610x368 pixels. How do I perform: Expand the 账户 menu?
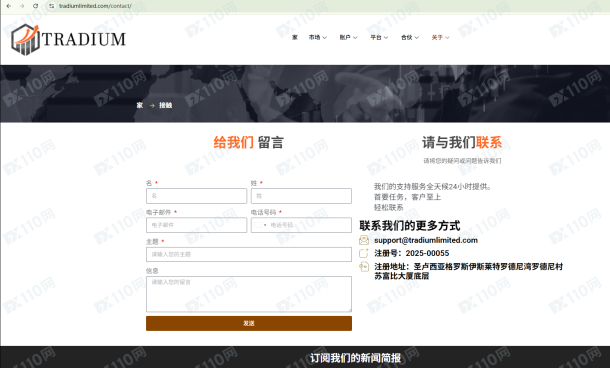tap(348, 37)
